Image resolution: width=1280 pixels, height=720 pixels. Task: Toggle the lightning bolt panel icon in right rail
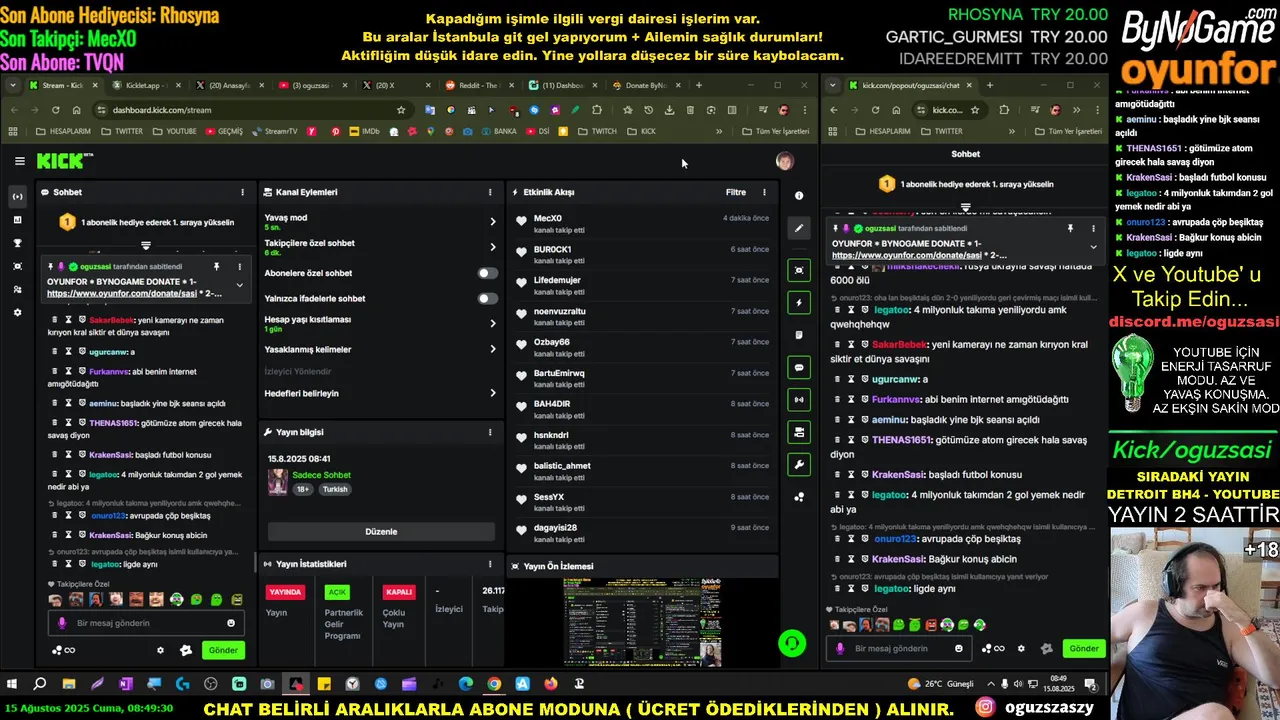tap(798, 302)
